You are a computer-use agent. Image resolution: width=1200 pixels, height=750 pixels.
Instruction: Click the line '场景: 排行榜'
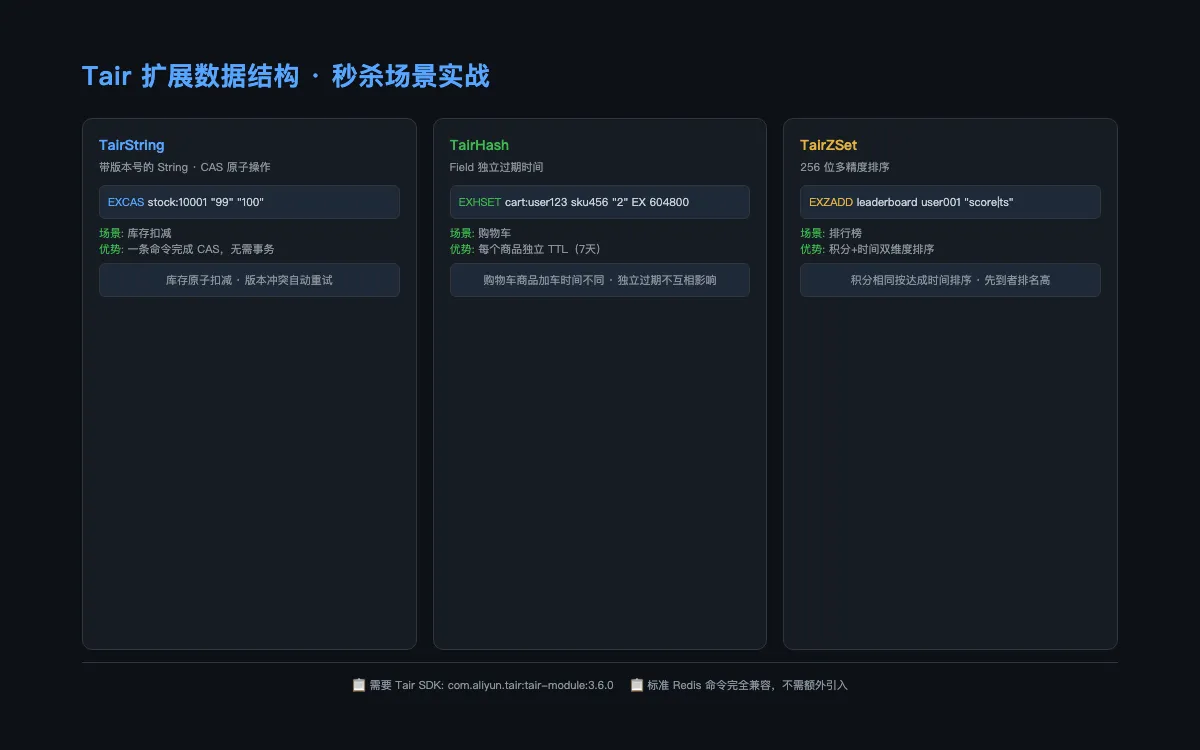(x=830, y=233)
